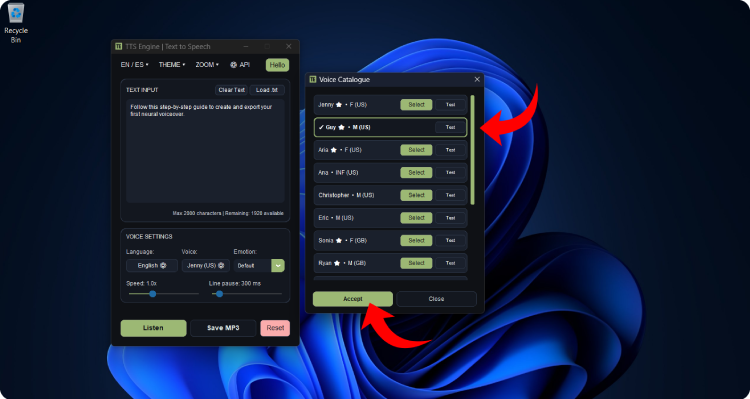Open the Recycle Bin desktop icon
Image resolution: width=750 pixels, height=399 pixels.
click(16, 22)
